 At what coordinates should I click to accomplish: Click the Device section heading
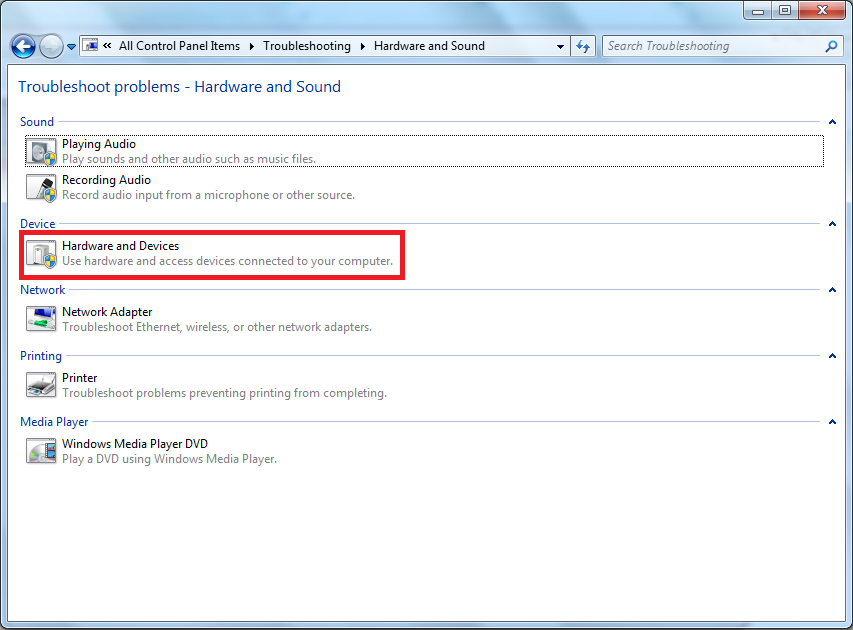(x=38, y=224)
